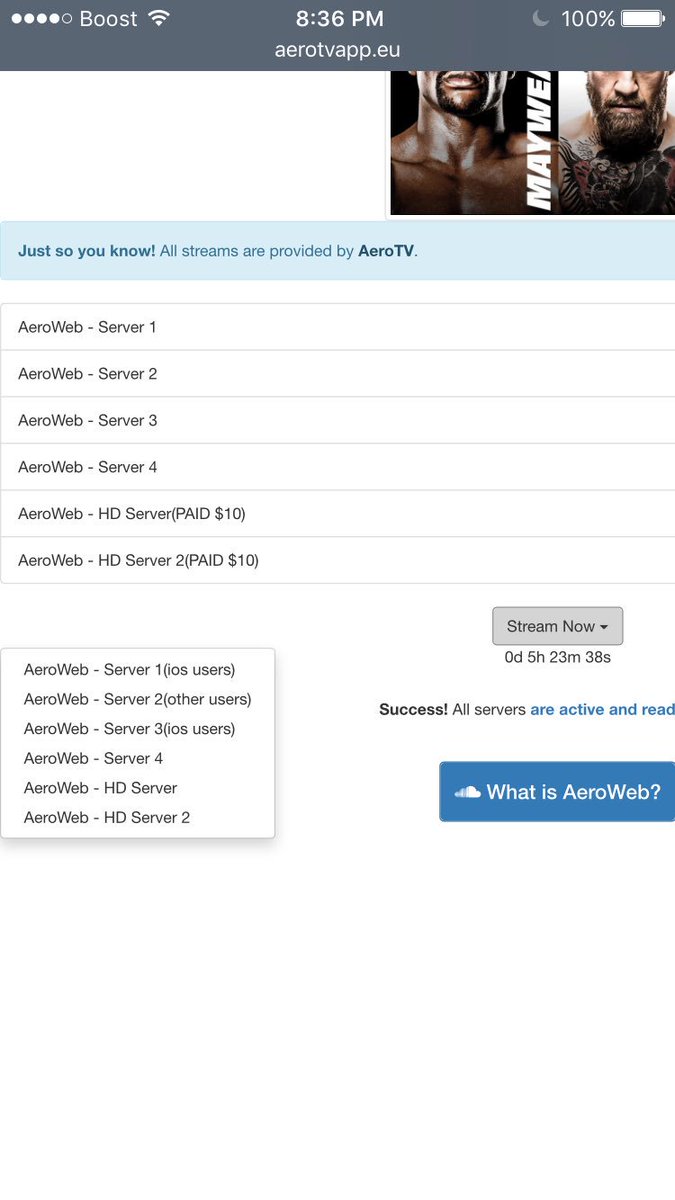Tap the Boost carrier label
675x1200 pixels.
(108, 18)
